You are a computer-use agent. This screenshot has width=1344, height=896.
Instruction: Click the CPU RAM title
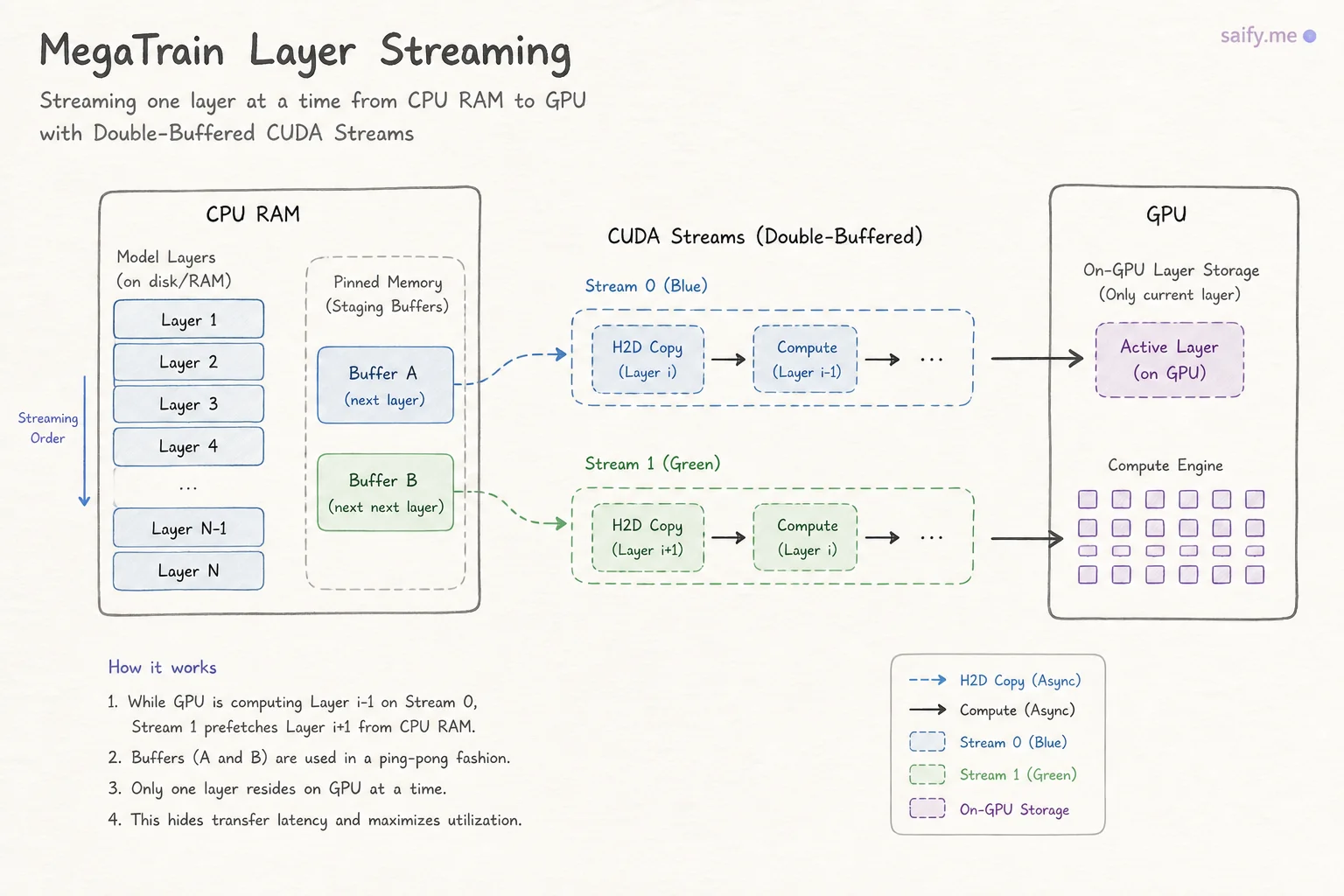click(253, 214)
